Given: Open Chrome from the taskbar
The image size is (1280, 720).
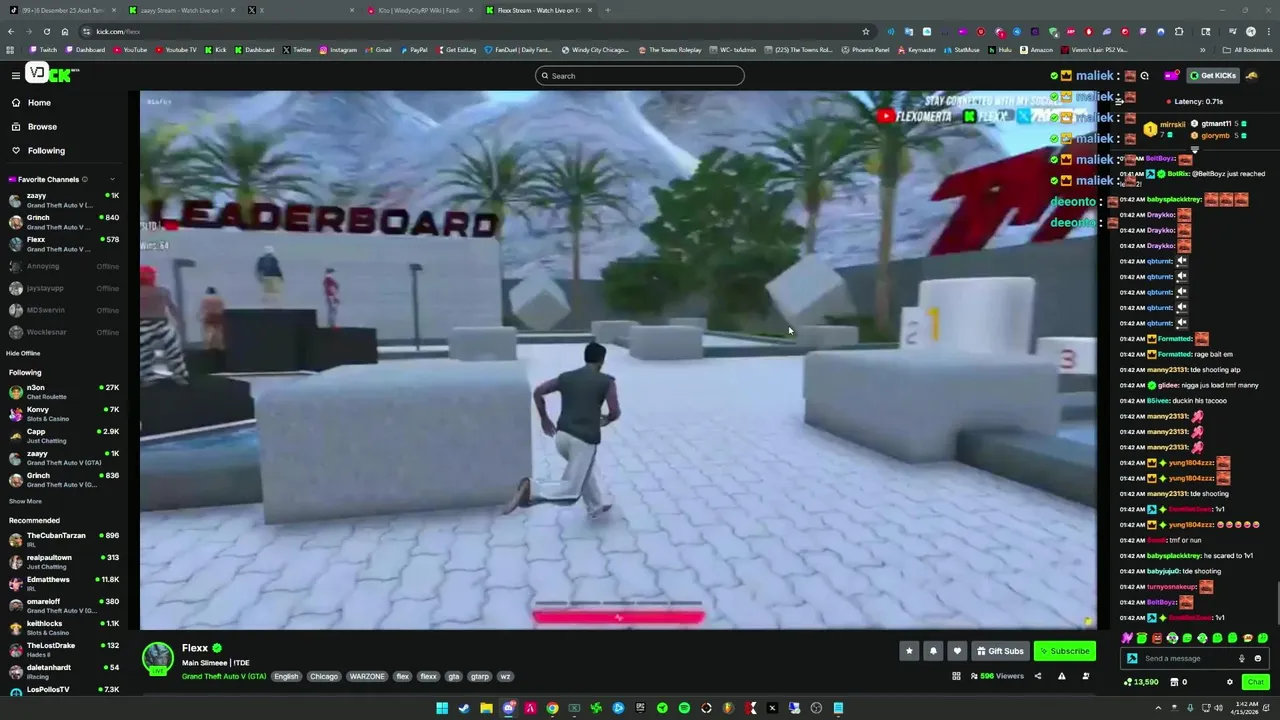Looking at the screenshot, I should (x=552, y=708).
